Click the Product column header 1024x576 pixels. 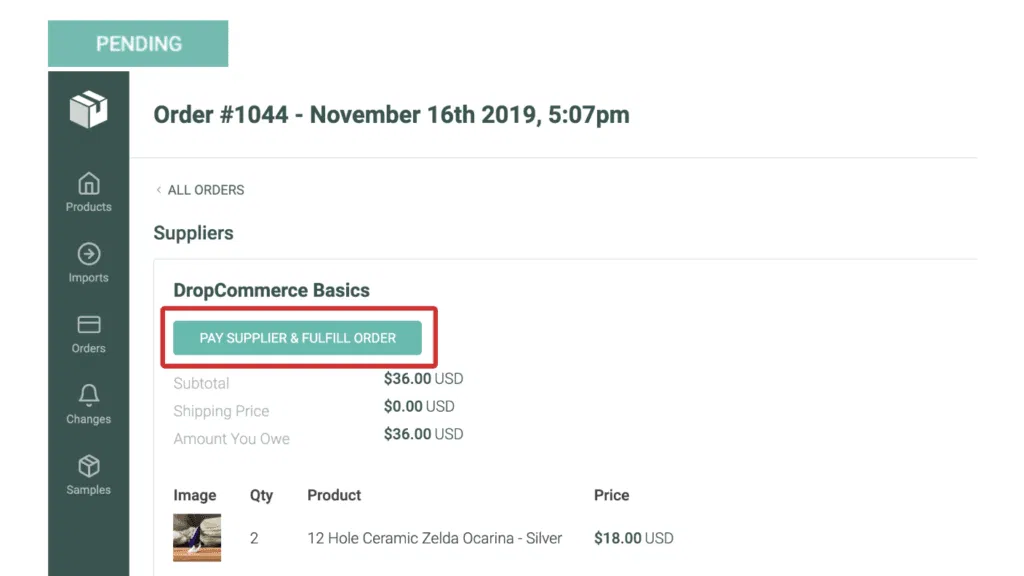(334, 495)
